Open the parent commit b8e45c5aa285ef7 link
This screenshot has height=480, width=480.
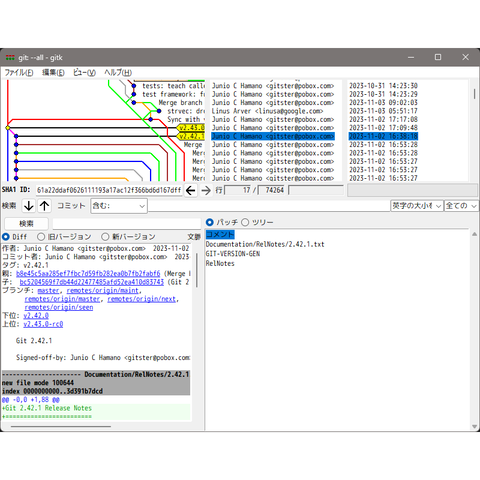click(88, 274)
